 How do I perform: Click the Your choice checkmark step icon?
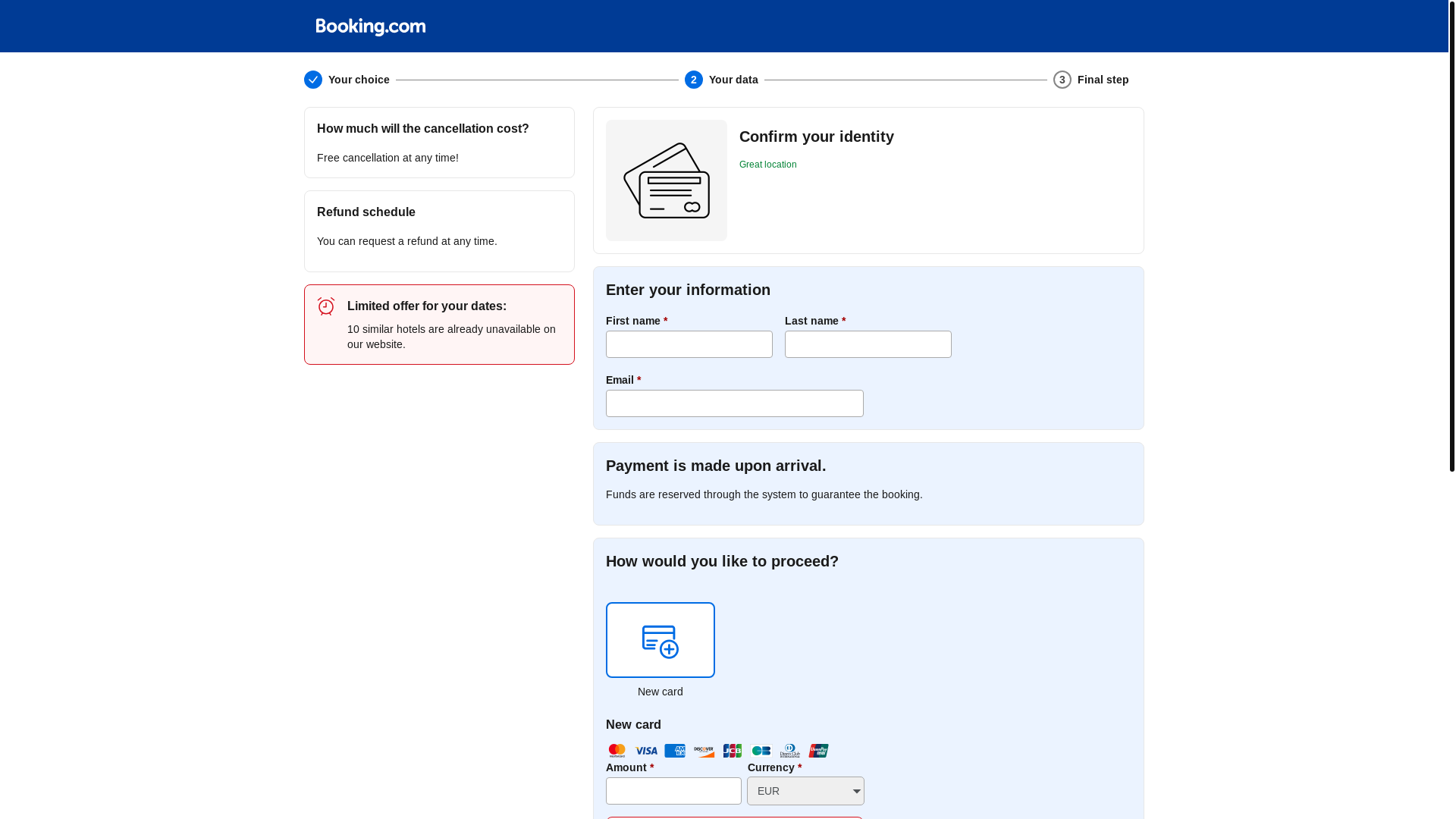(313, 80)
